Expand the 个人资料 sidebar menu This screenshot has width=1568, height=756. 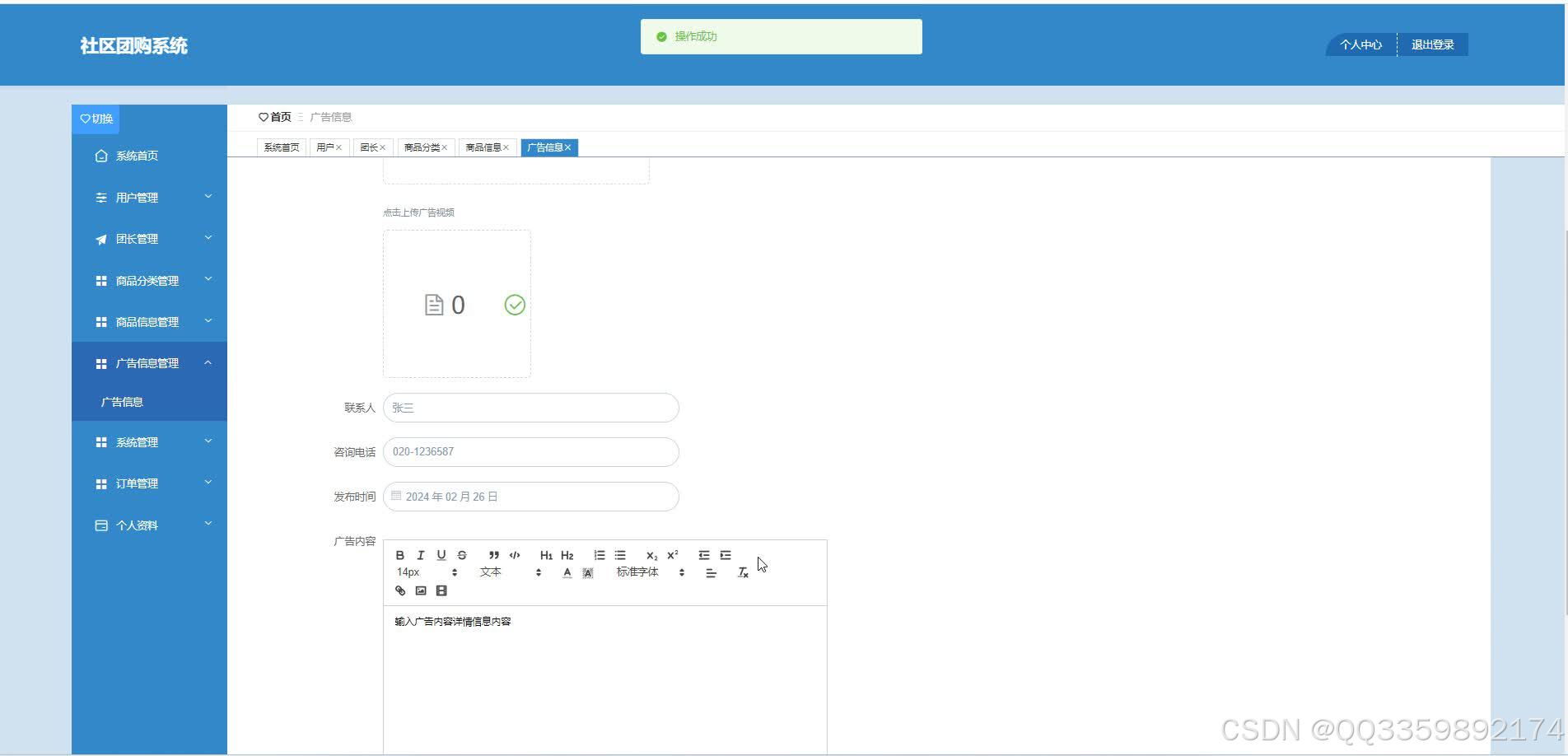[149, 525]
